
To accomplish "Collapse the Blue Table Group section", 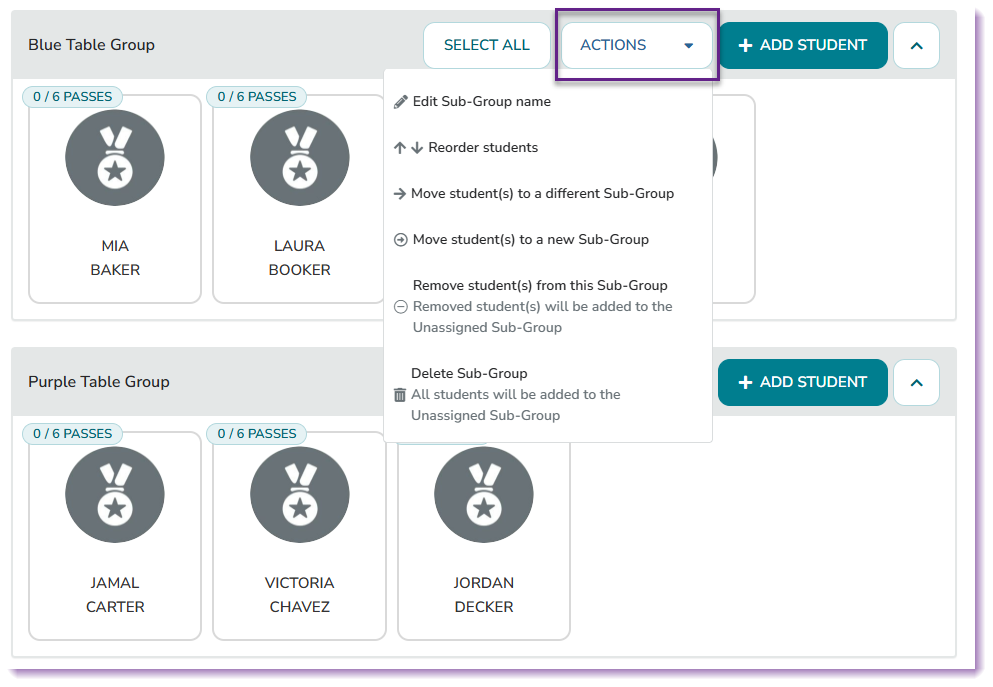I will point(916,46).
